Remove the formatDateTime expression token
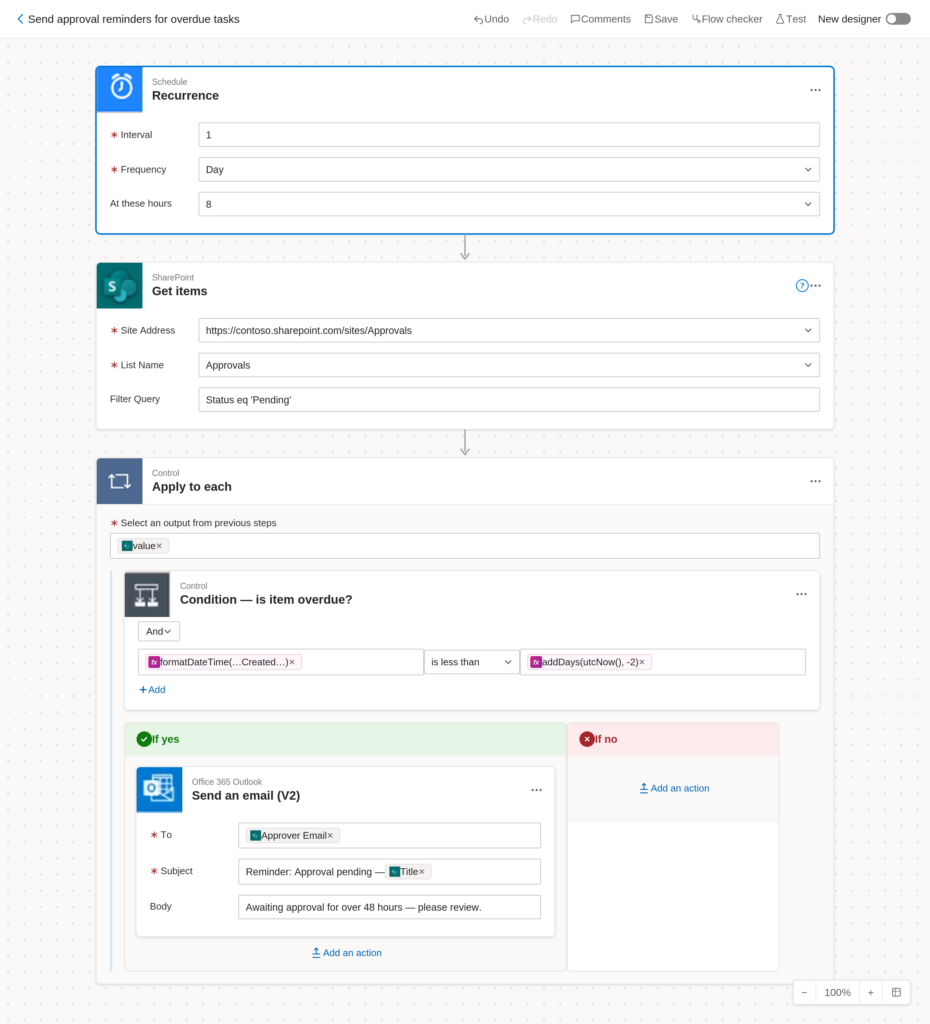Screen dimensions: 930x1024 (292, 662)
